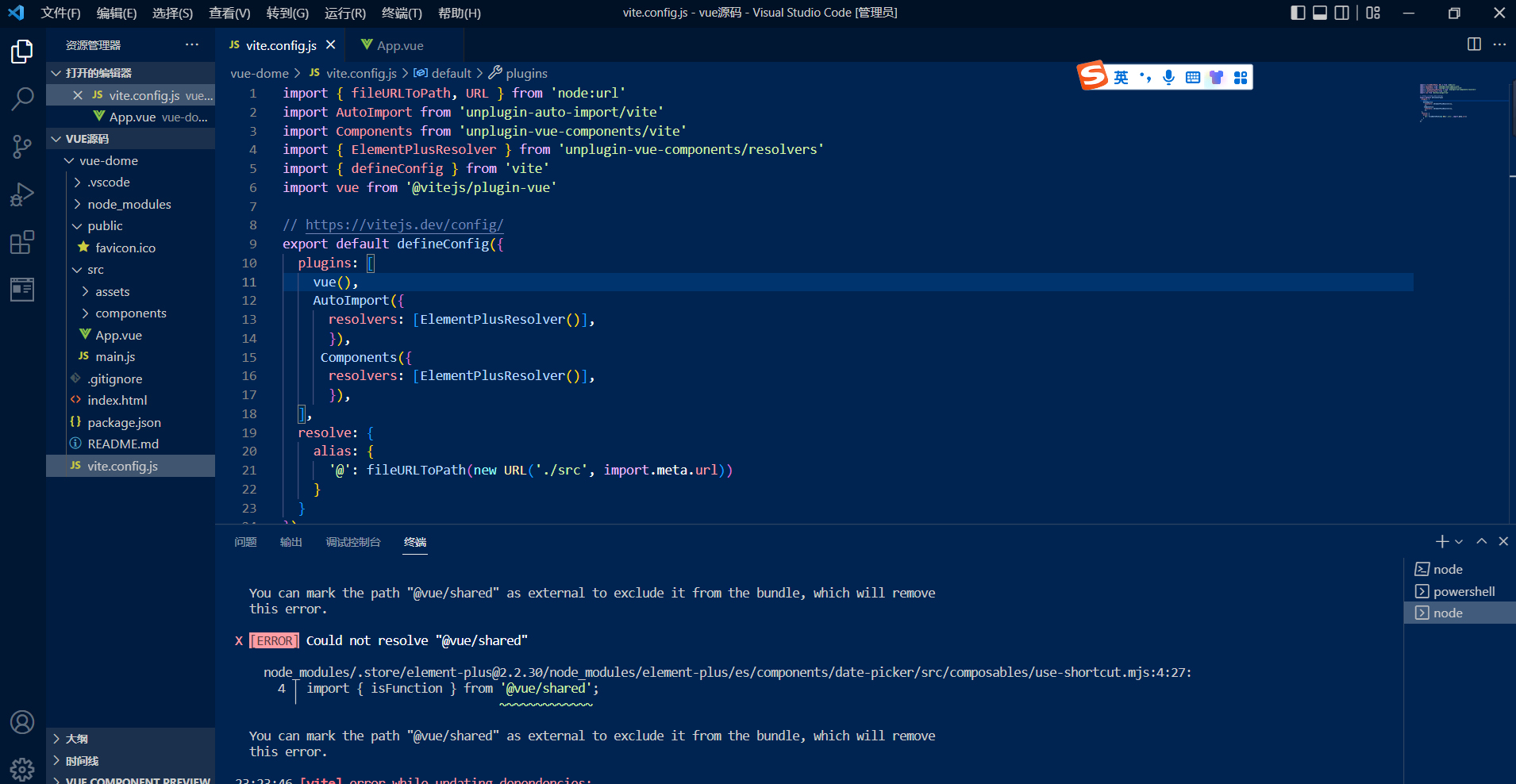
Task: Expand the node_modules folder
Action: pos(130,204)
